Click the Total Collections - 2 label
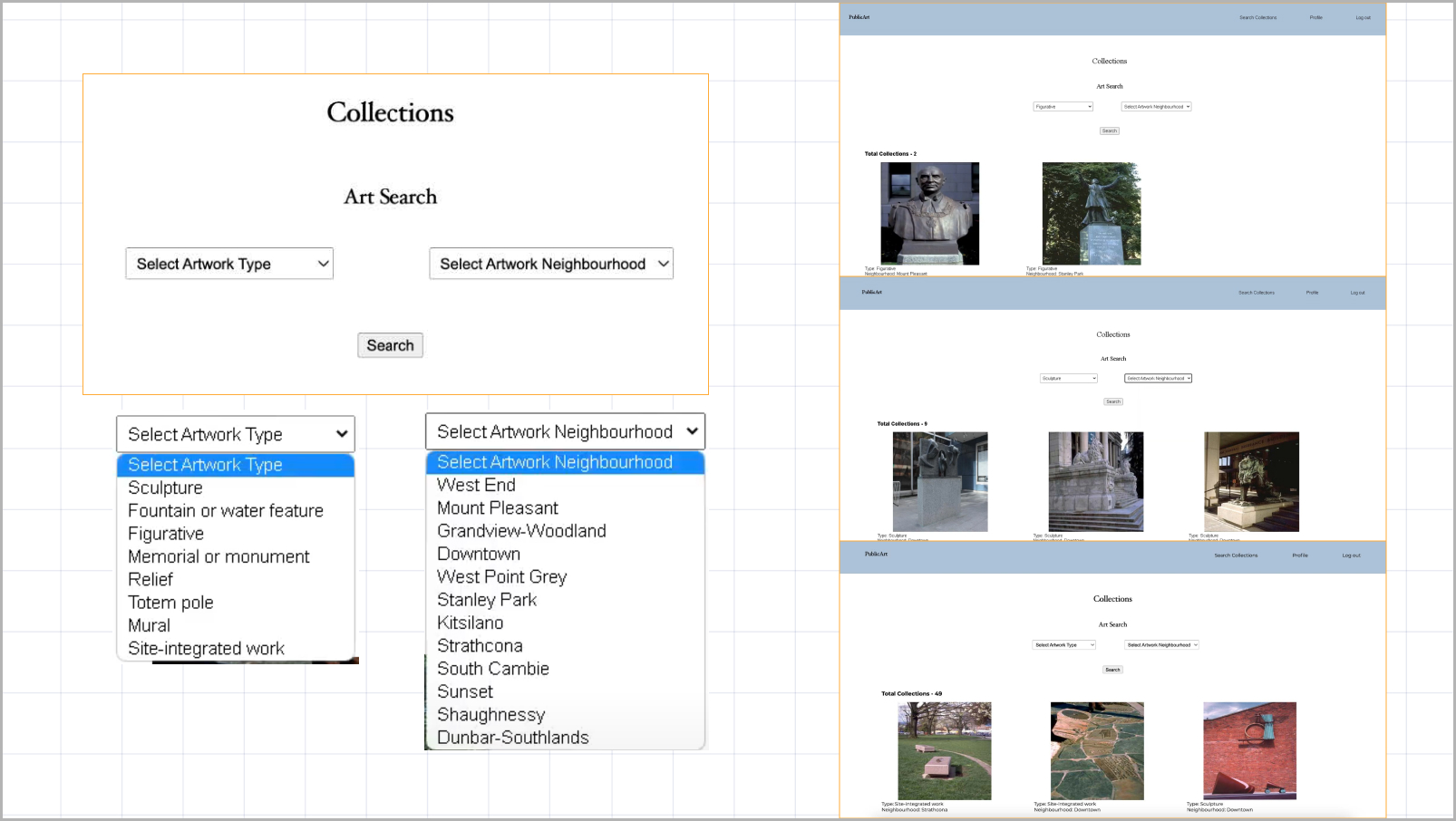The width and height of the screenshot is (1456, 821). point(890,154)
